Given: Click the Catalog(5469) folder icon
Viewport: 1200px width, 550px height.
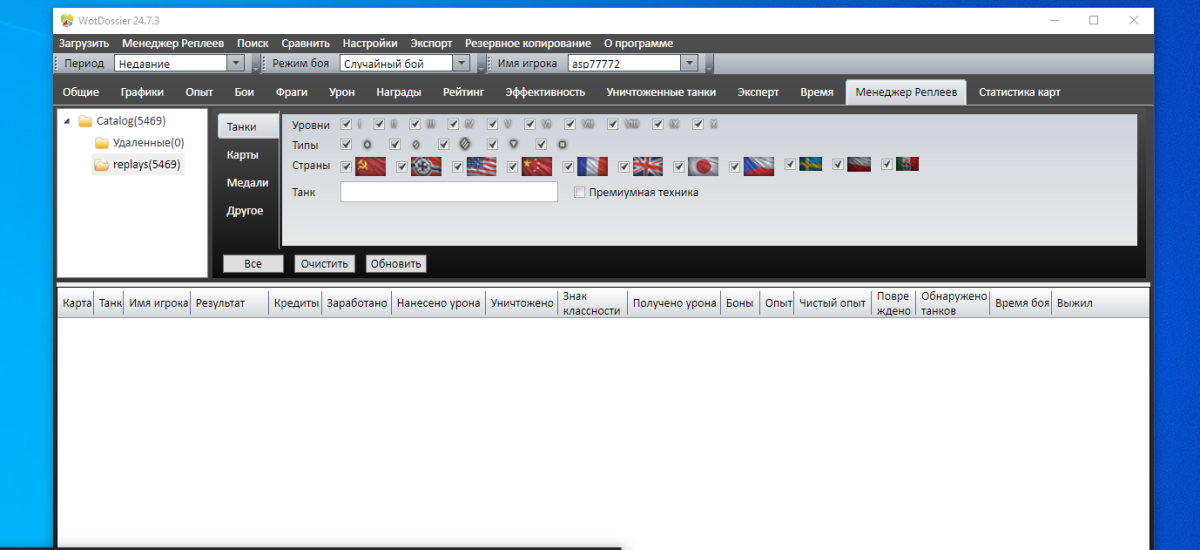Looking at the screenshot, I should coord(85,121).
